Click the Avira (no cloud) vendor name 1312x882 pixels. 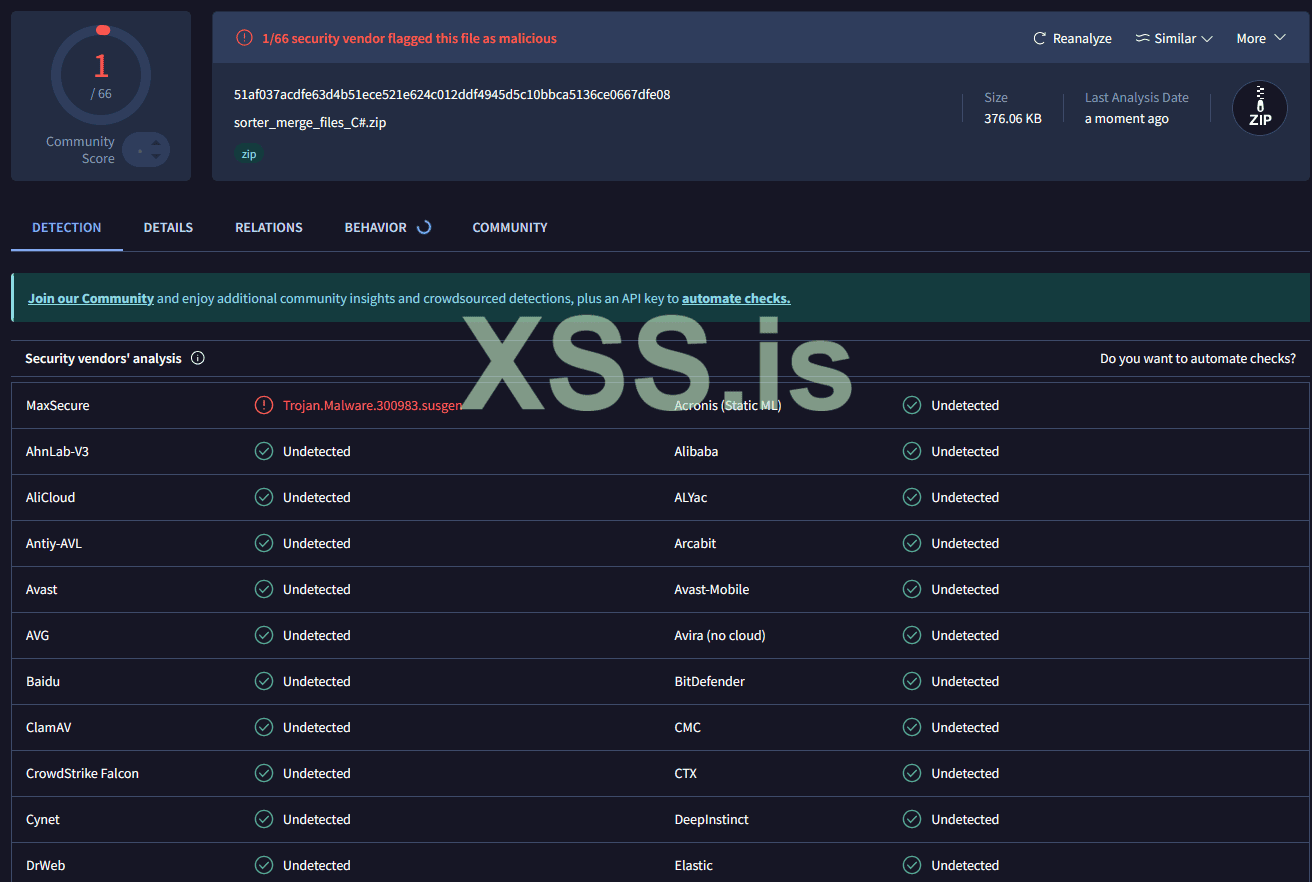[720, 635]
